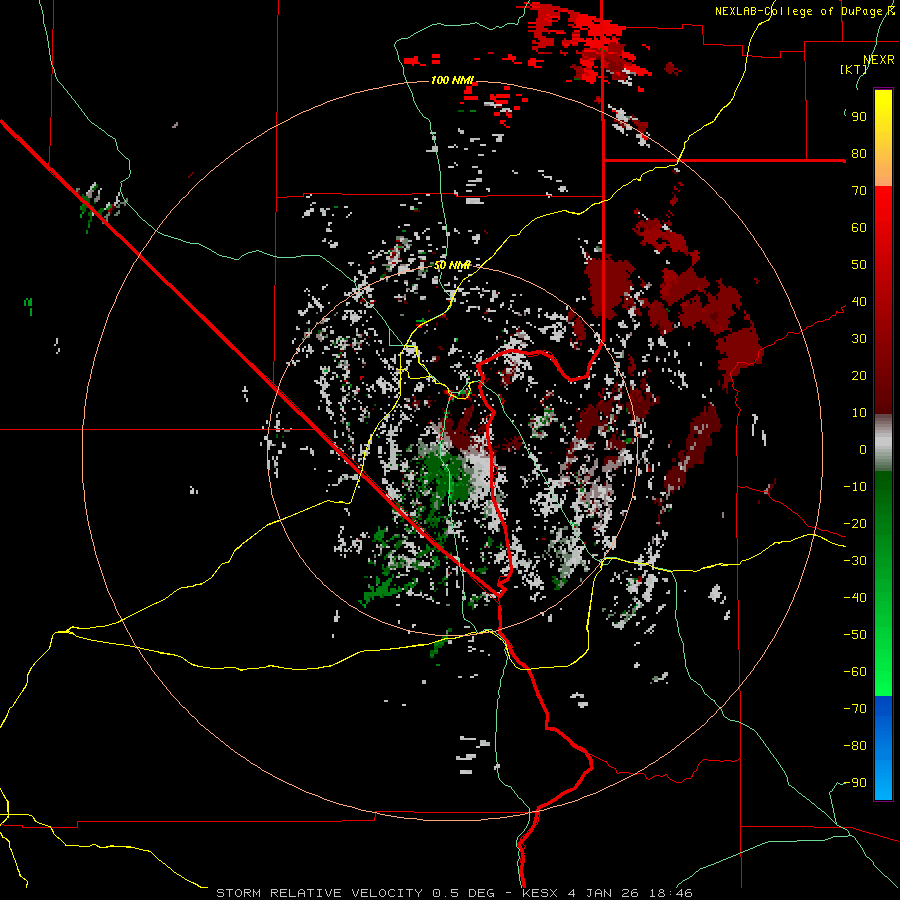Click the "[KT]" units label

tap(854, 69)
